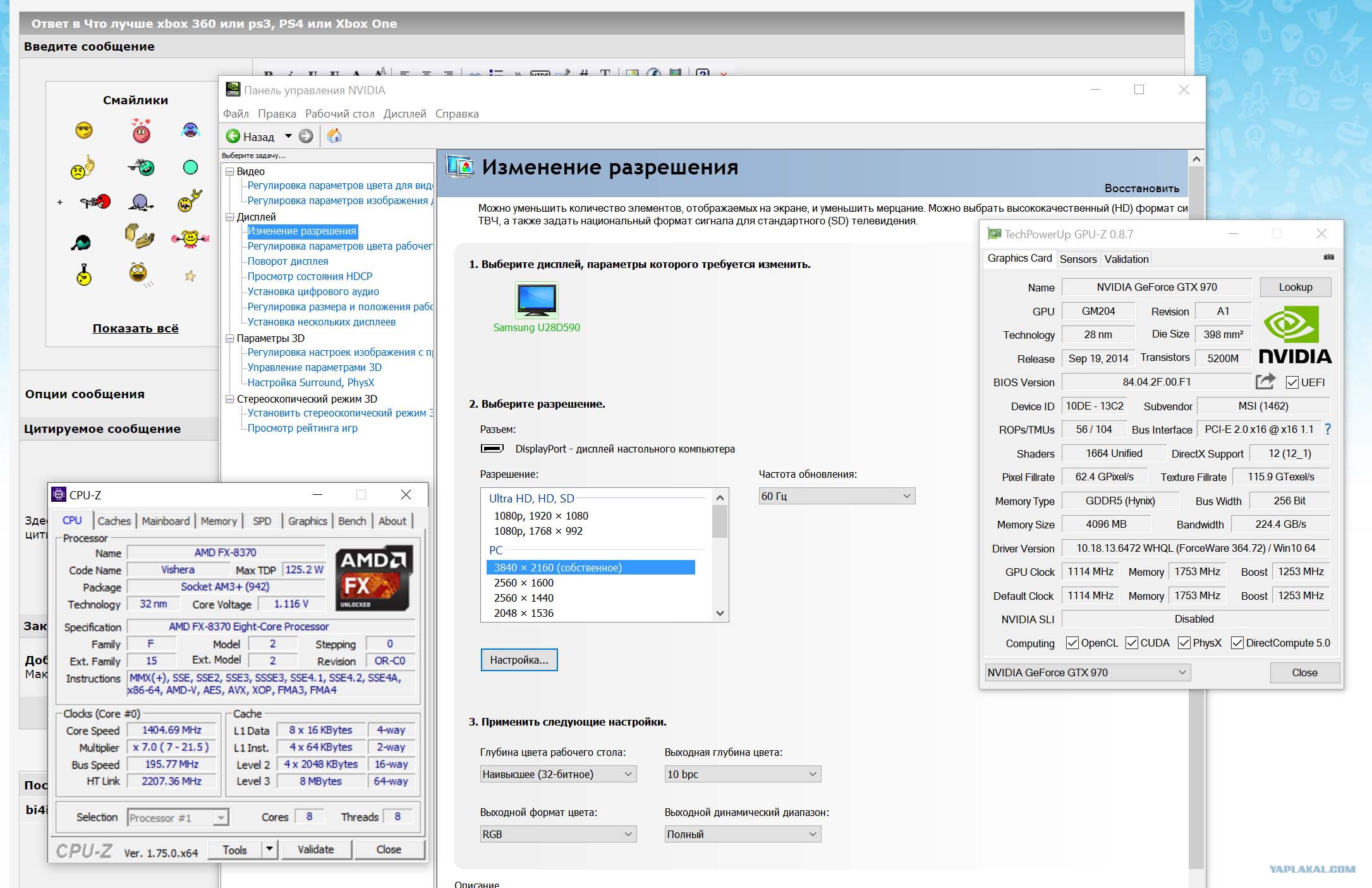Viewport: 1372px width, 888px height.
Task: Switch to the Sensors tab in GPU-Z
Action: point(1078,259)
